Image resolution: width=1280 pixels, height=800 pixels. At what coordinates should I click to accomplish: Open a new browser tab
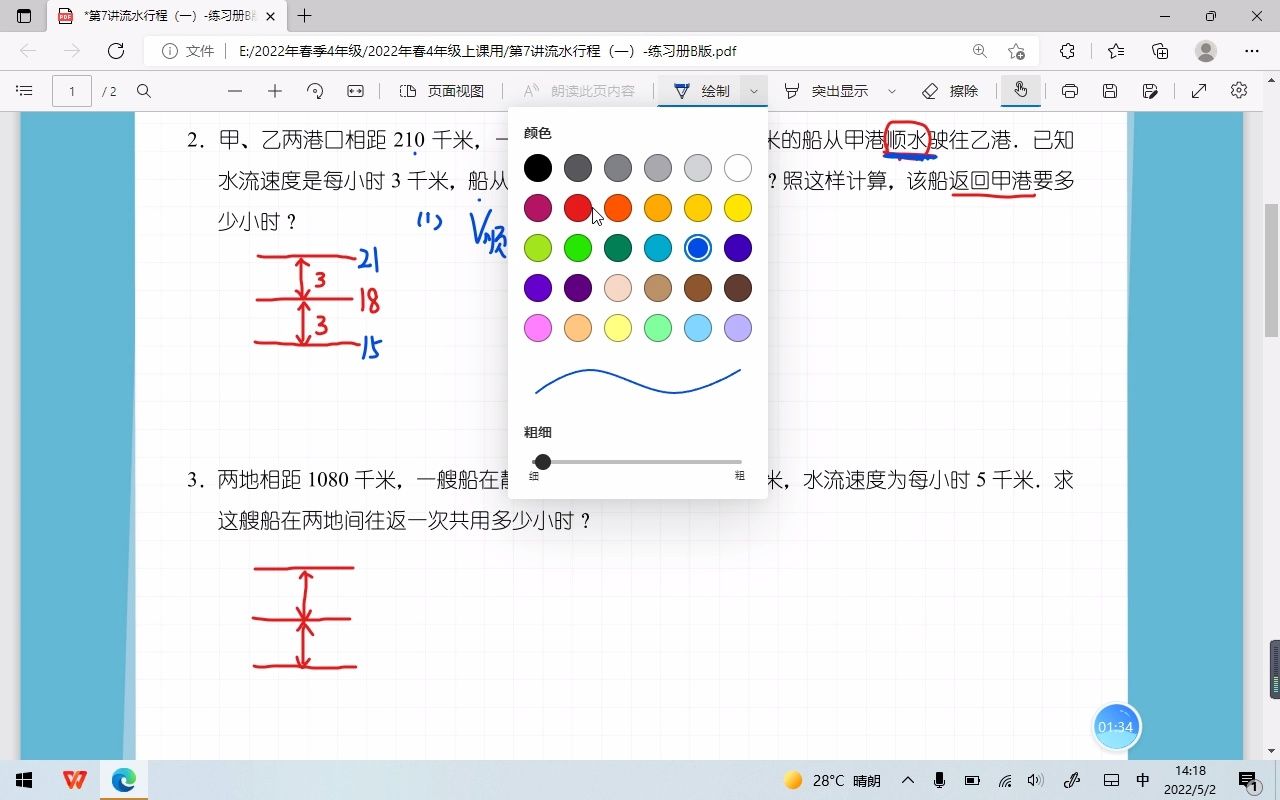click(x=305, y=16)
